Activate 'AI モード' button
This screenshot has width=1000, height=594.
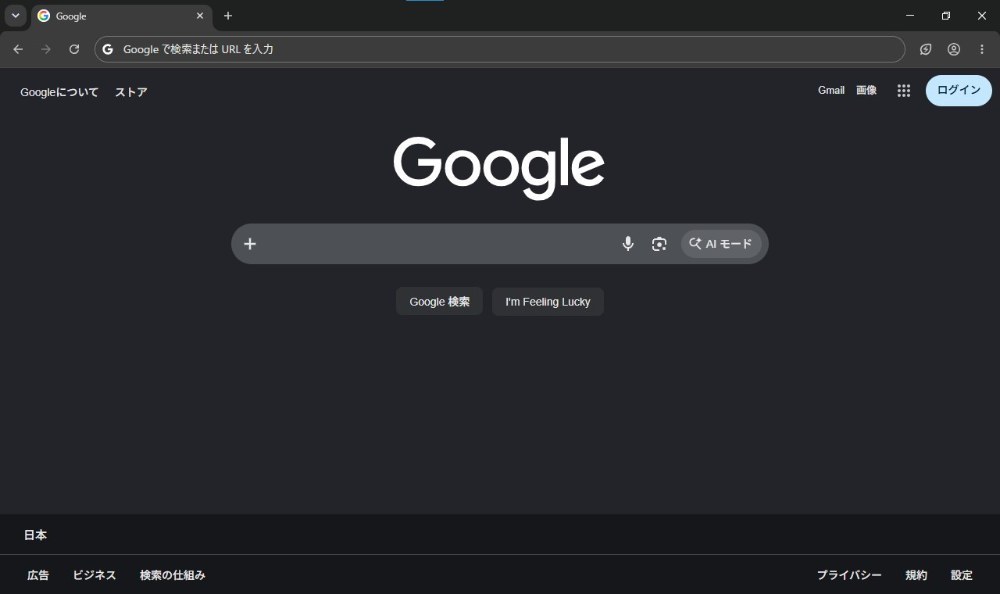pyautogui.click(x=721, y=244)
